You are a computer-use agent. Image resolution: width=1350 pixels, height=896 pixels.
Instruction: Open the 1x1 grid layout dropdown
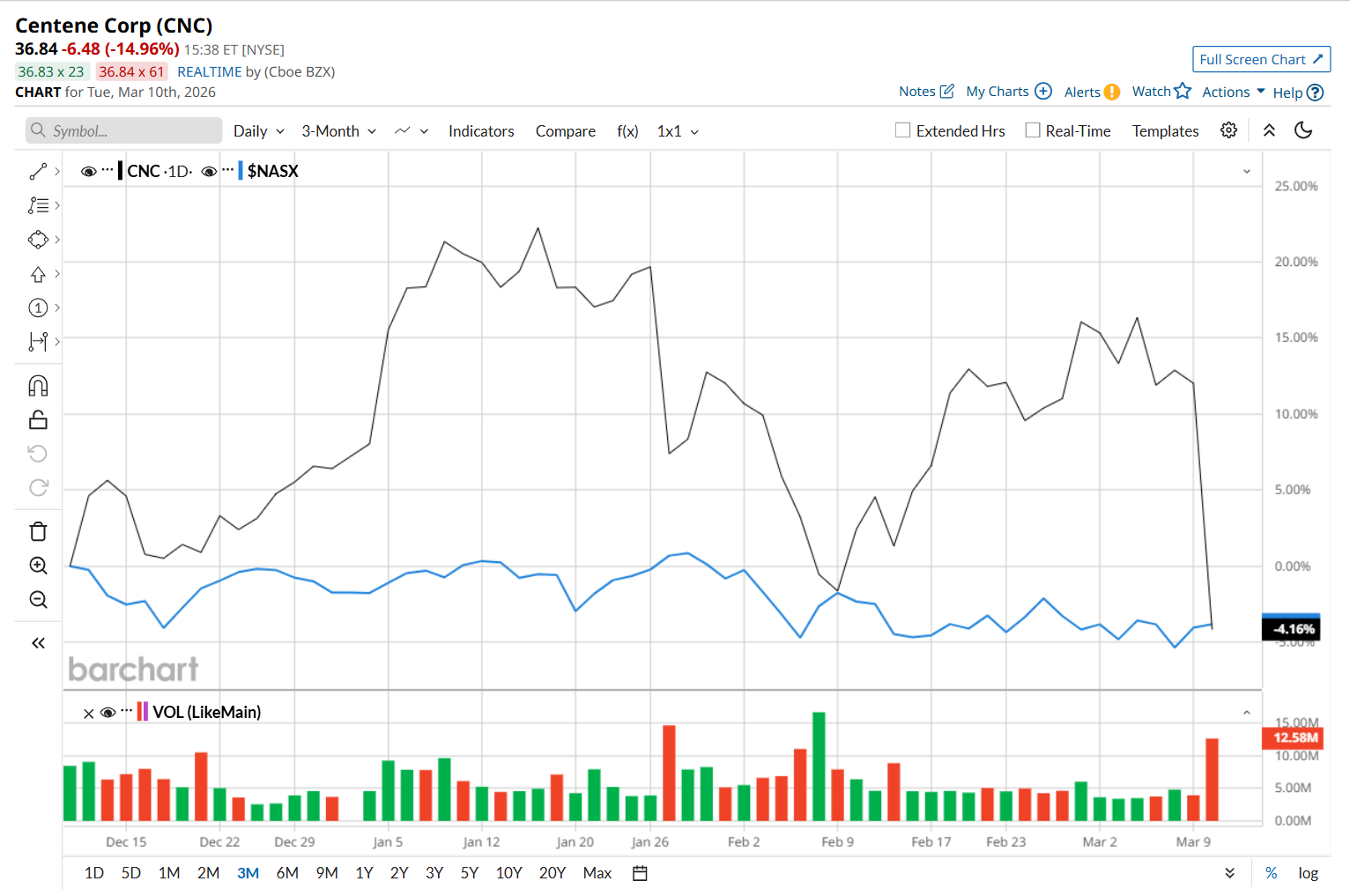coord(679,131)
